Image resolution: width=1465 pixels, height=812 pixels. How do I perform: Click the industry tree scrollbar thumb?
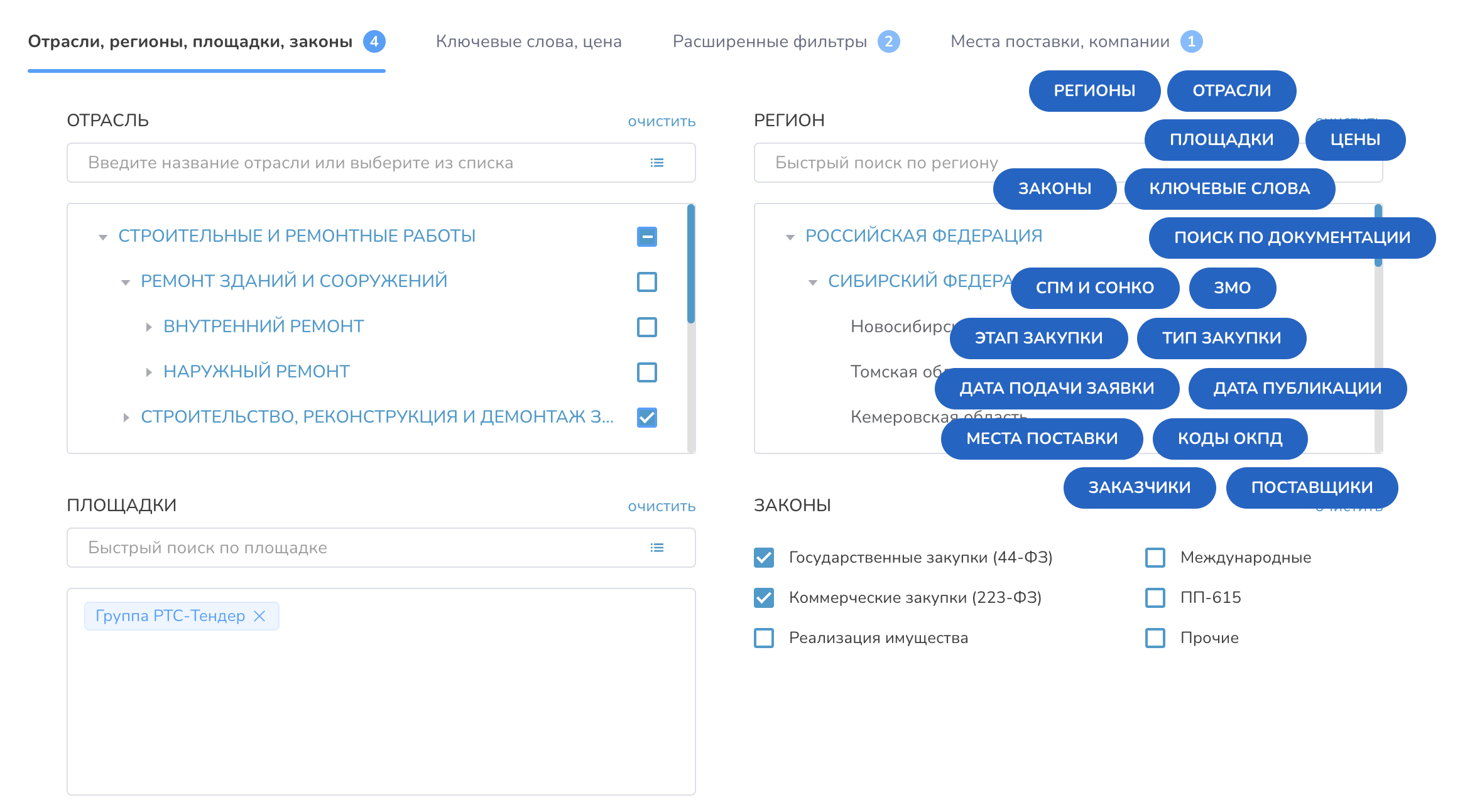pos(691,264)
